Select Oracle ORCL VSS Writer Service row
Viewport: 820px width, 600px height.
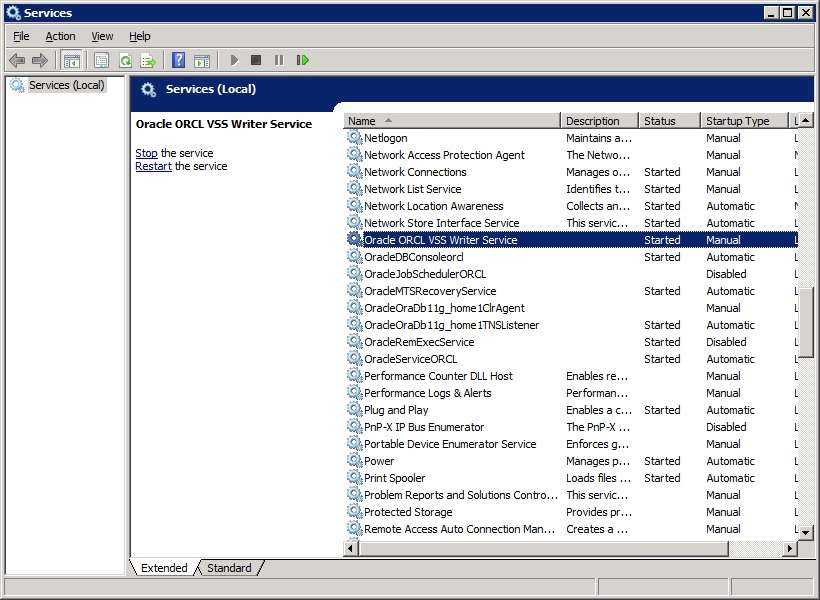pyautogui.click(x=571, y=240)
